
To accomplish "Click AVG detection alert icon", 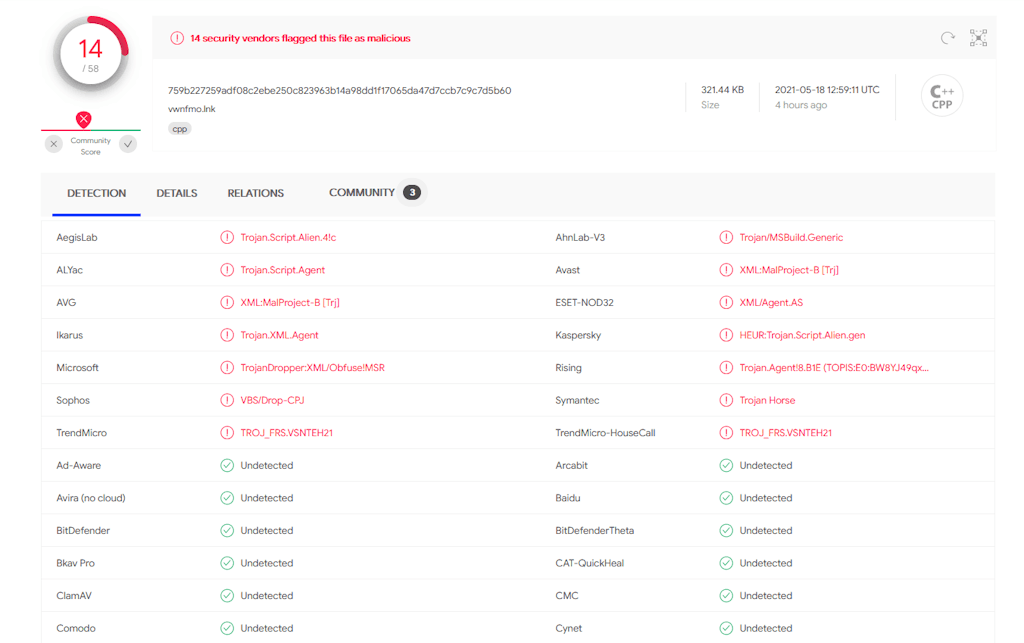I will [227, 303].
